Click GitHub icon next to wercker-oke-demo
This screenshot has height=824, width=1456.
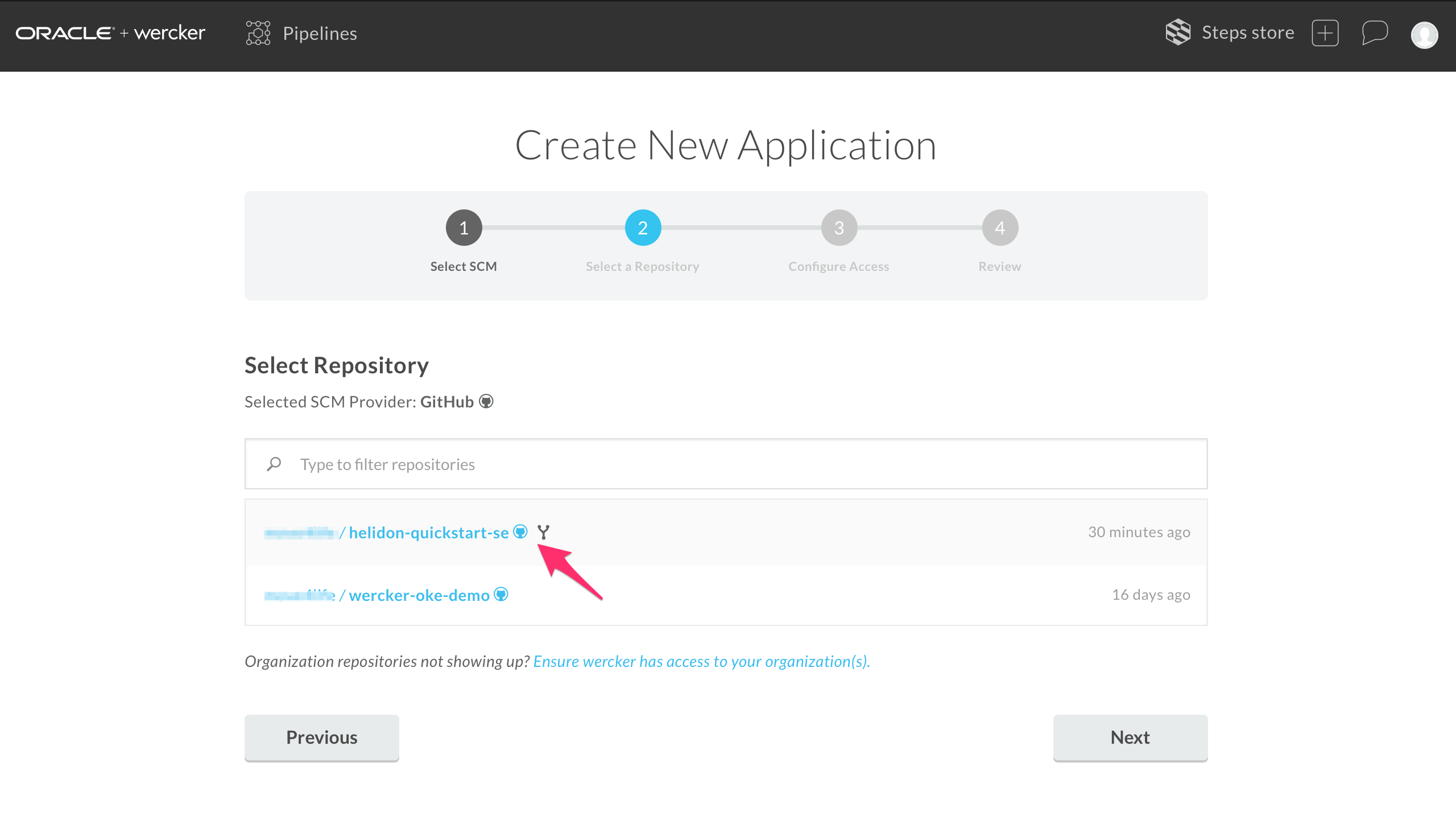click(501, 595)
